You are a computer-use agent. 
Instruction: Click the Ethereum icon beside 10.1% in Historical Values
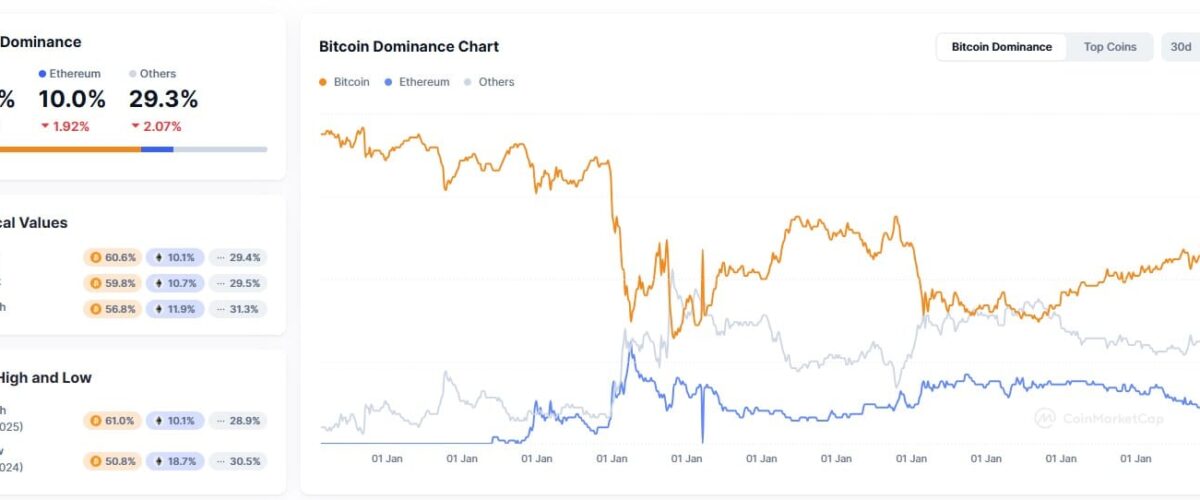[158, 257]
